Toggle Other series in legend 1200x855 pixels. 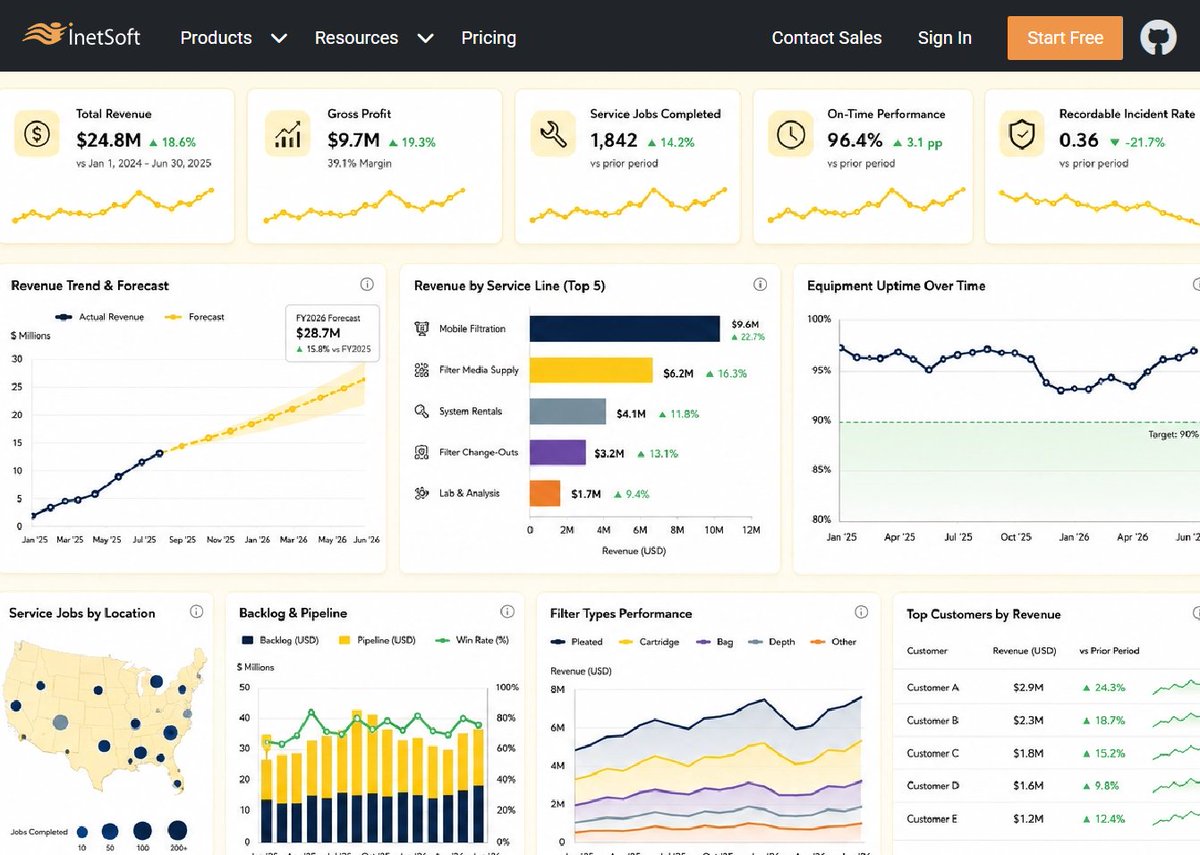coord(833,642)
